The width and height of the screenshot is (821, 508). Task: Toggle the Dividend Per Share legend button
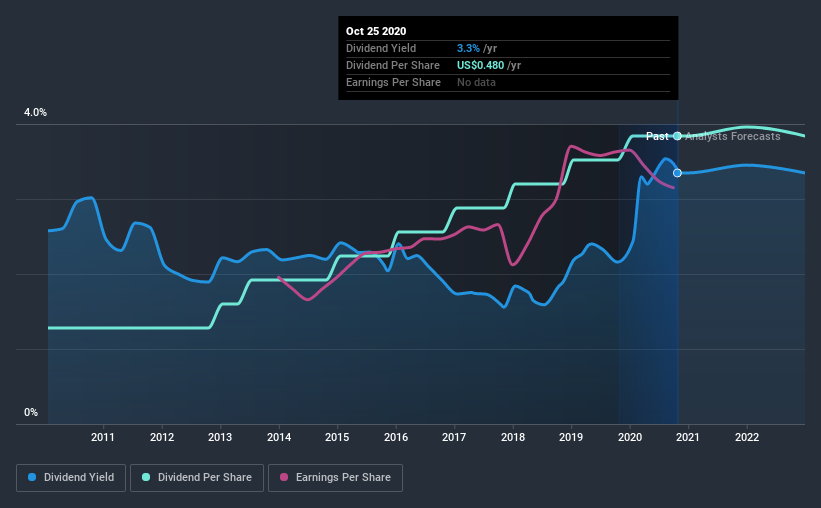tap(197, 478)
